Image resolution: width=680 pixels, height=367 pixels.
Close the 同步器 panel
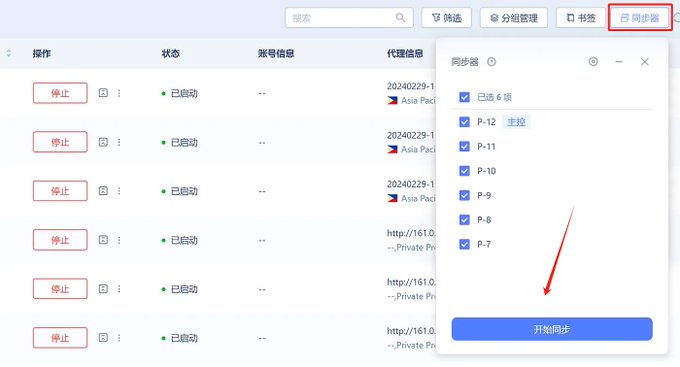(645, 62)
